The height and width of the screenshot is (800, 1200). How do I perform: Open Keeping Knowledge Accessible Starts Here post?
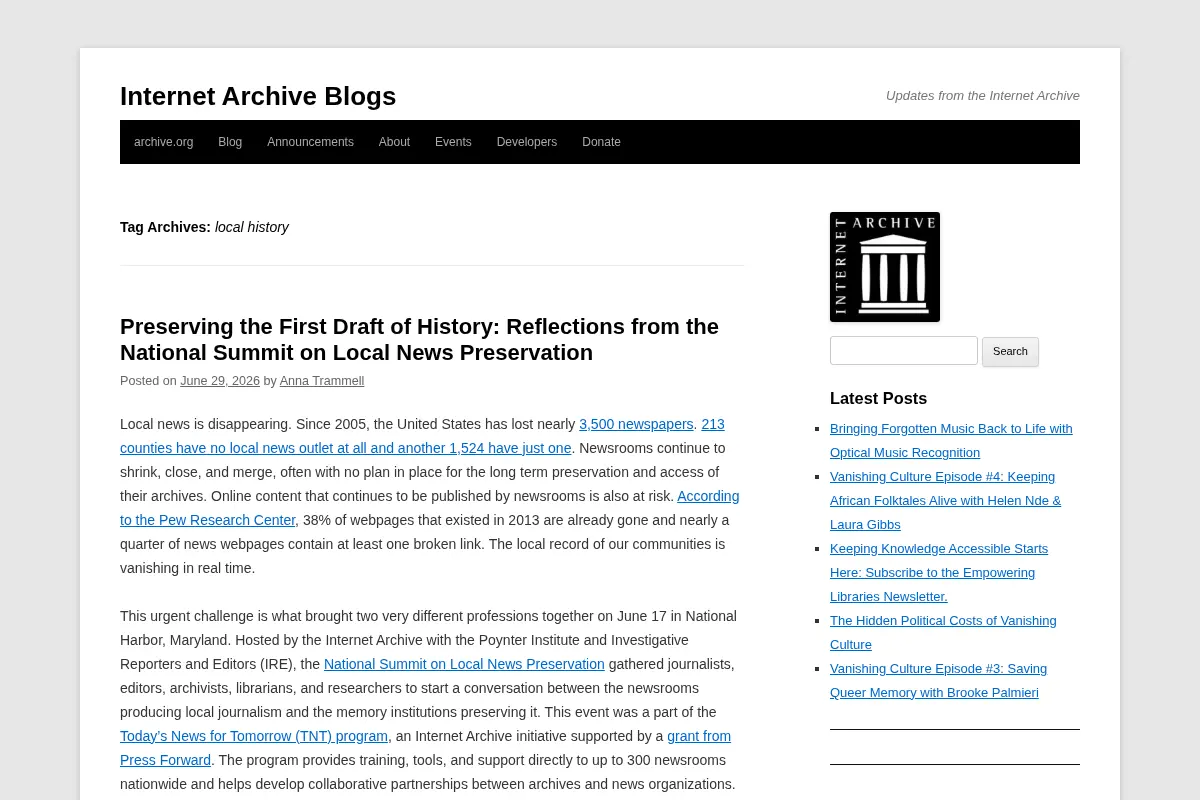939,572
